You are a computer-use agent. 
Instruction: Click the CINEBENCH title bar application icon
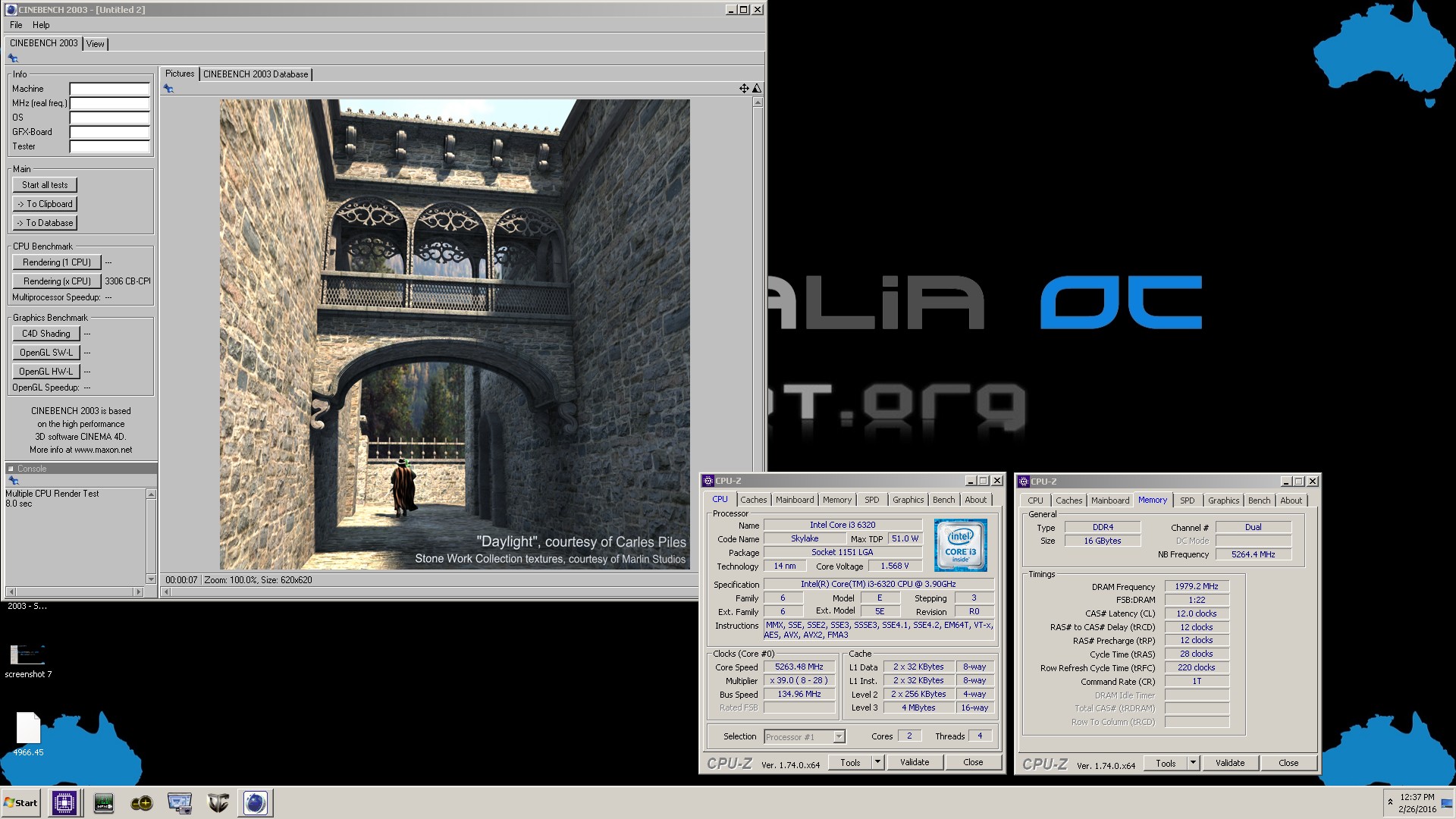(x=11, y=10)
